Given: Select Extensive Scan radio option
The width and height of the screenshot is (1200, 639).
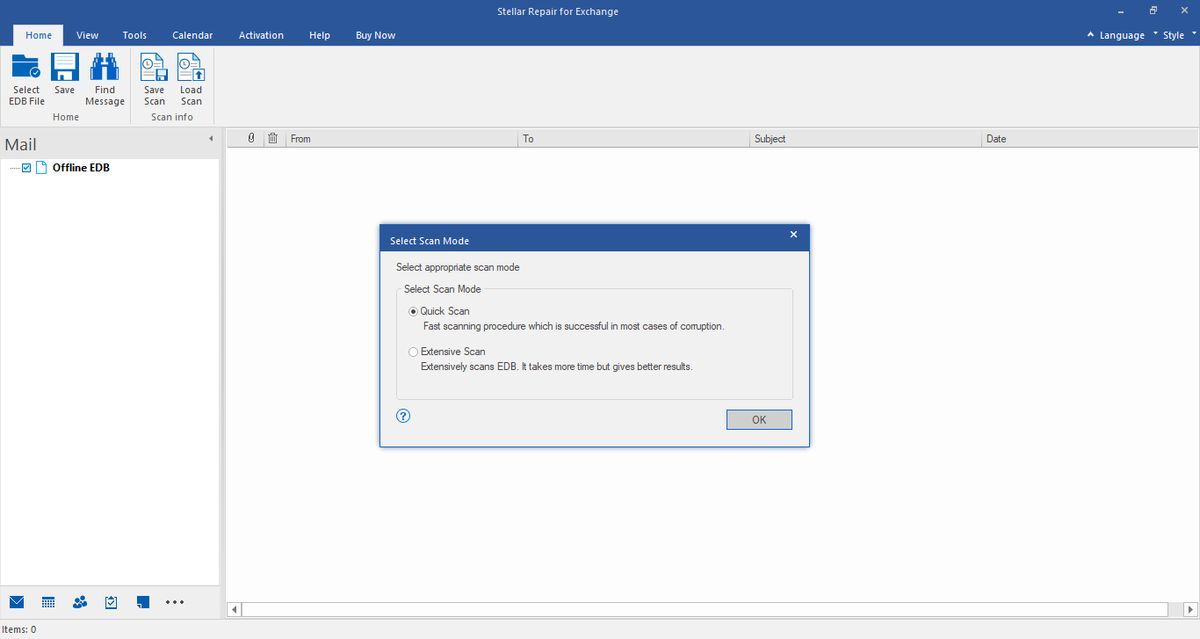Looking at the screenshot, I should pyautogui.click(x=414, y=352).
